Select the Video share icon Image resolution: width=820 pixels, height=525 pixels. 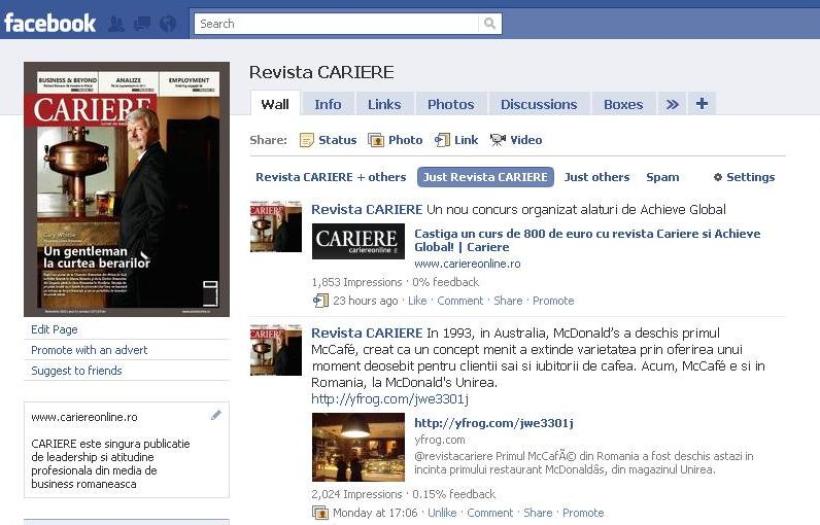[x=497, y=140]
